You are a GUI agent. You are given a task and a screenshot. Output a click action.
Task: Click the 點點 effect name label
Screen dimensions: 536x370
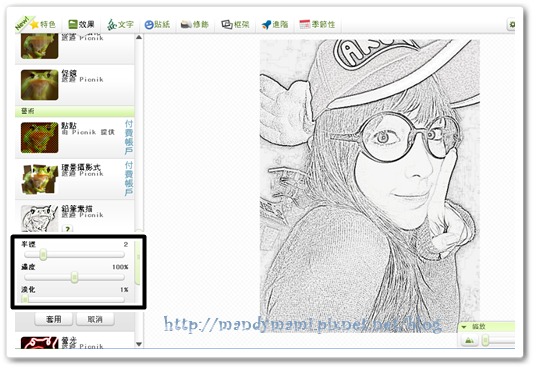(69, 125)
